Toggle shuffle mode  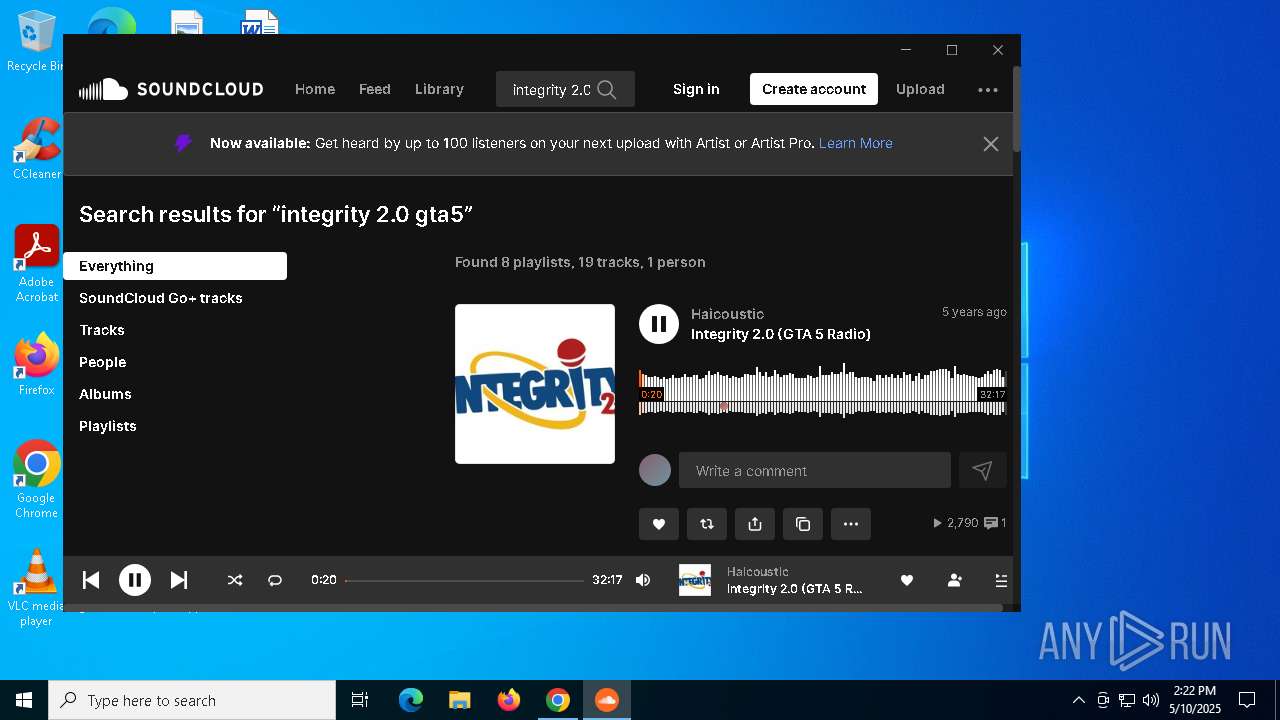tap(235, 580)
